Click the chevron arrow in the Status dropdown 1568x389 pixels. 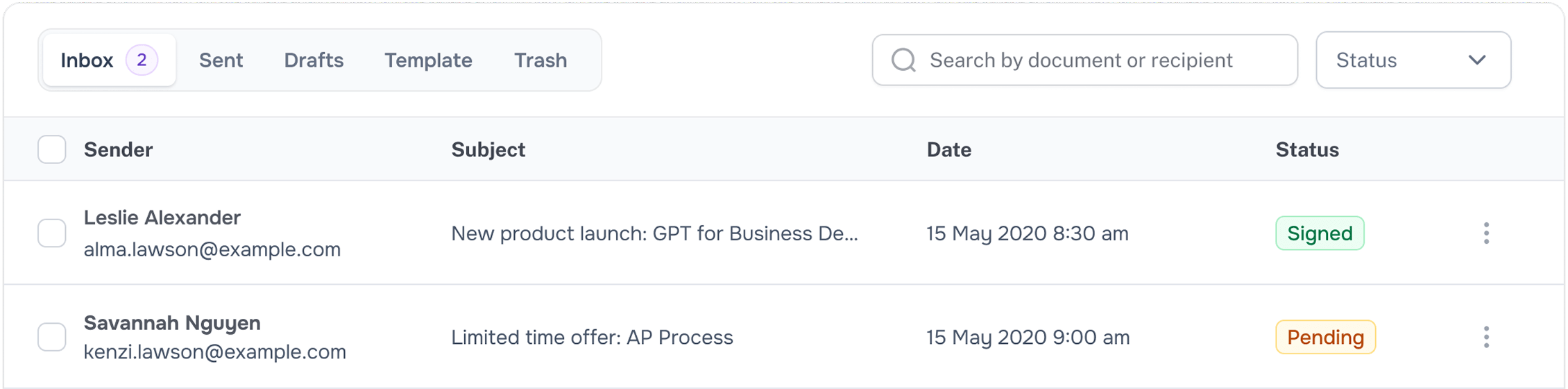click(1477, 60)
